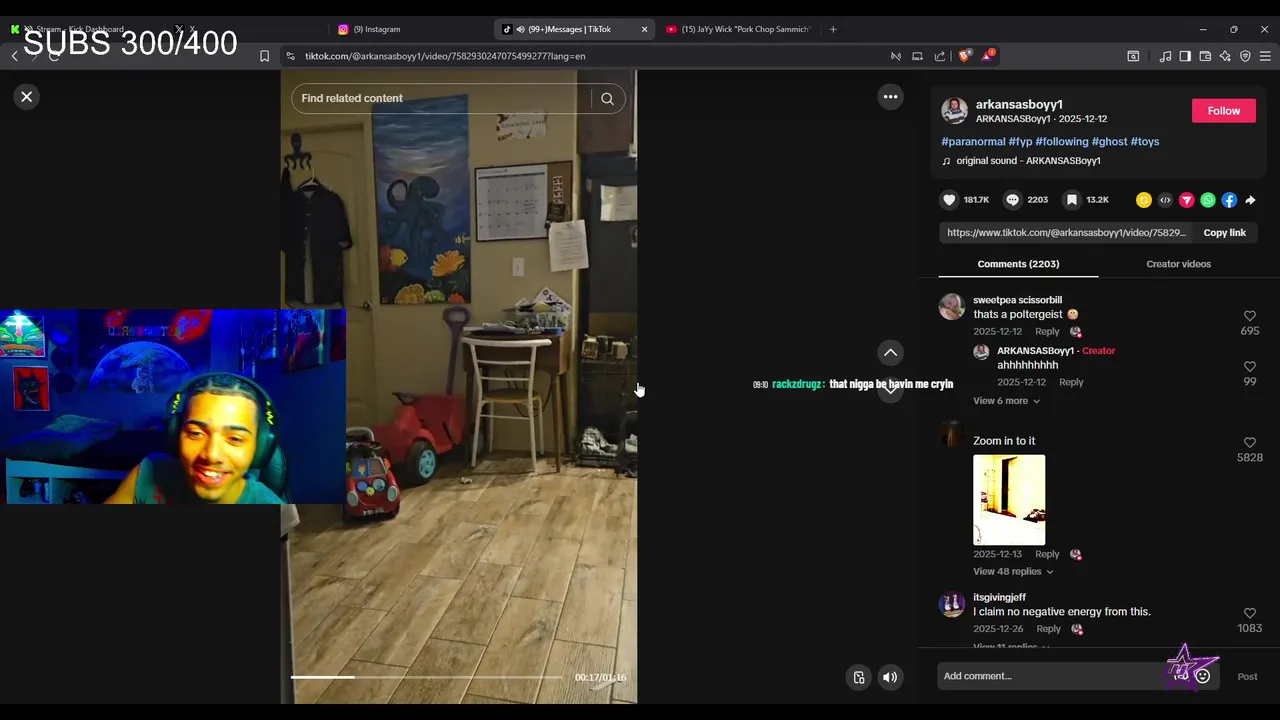The width and height of the screenshot is (1280, 720).
Task: Go to next video with down chevron
Action: [x=890, y=391]
